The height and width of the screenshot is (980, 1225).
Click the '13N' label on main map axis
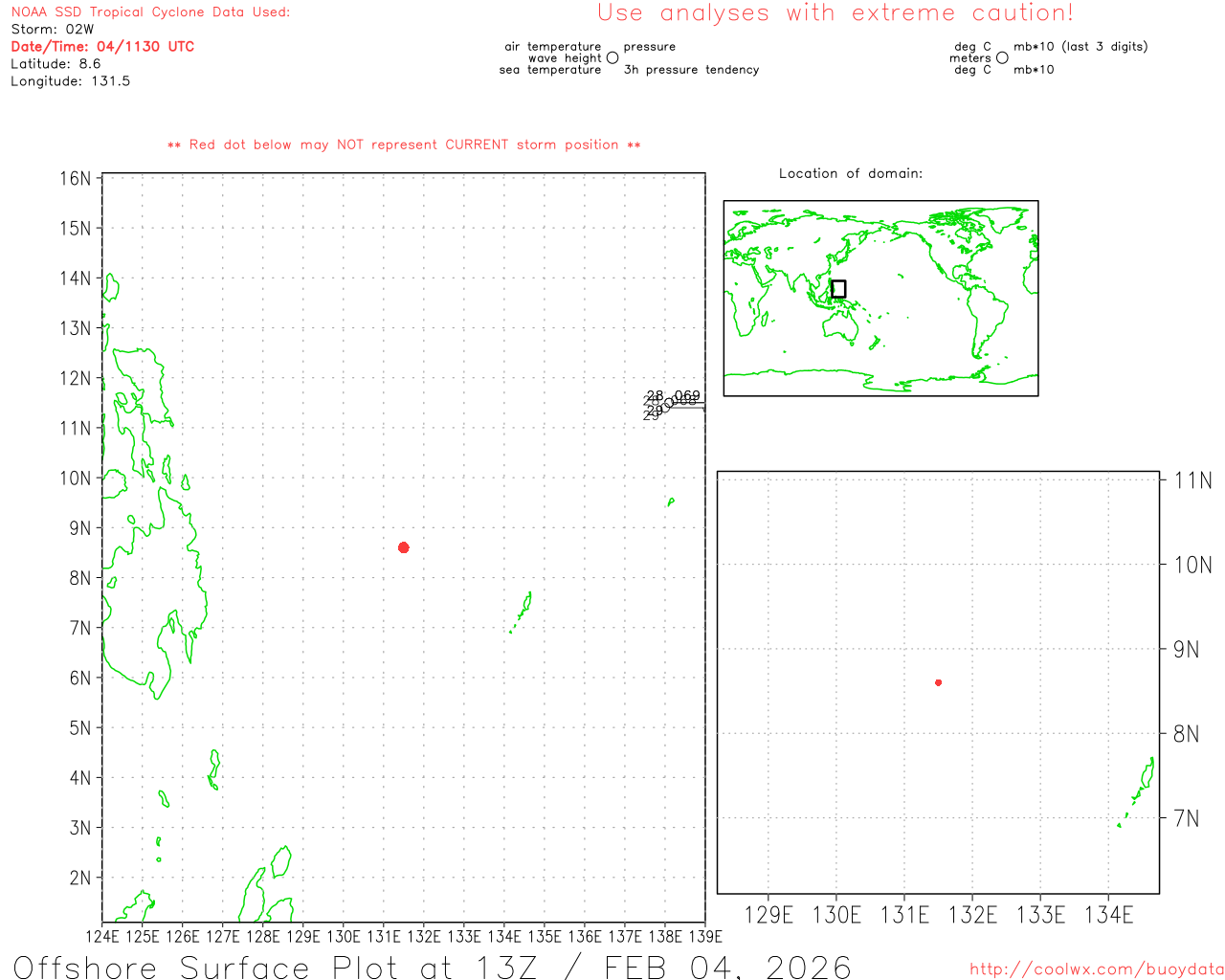point(76,328)
